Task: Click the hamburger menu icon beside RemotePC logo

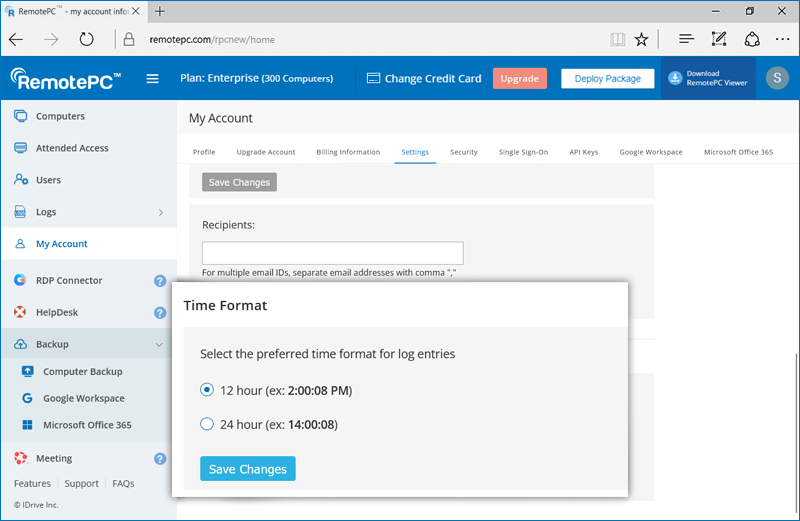Action: click(153, 79)
